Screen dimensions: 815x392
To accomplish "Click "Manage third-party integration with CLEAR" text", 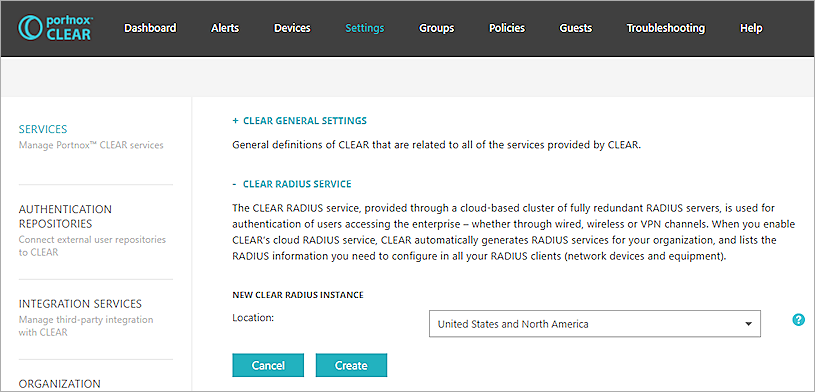I will coord(86,326).
